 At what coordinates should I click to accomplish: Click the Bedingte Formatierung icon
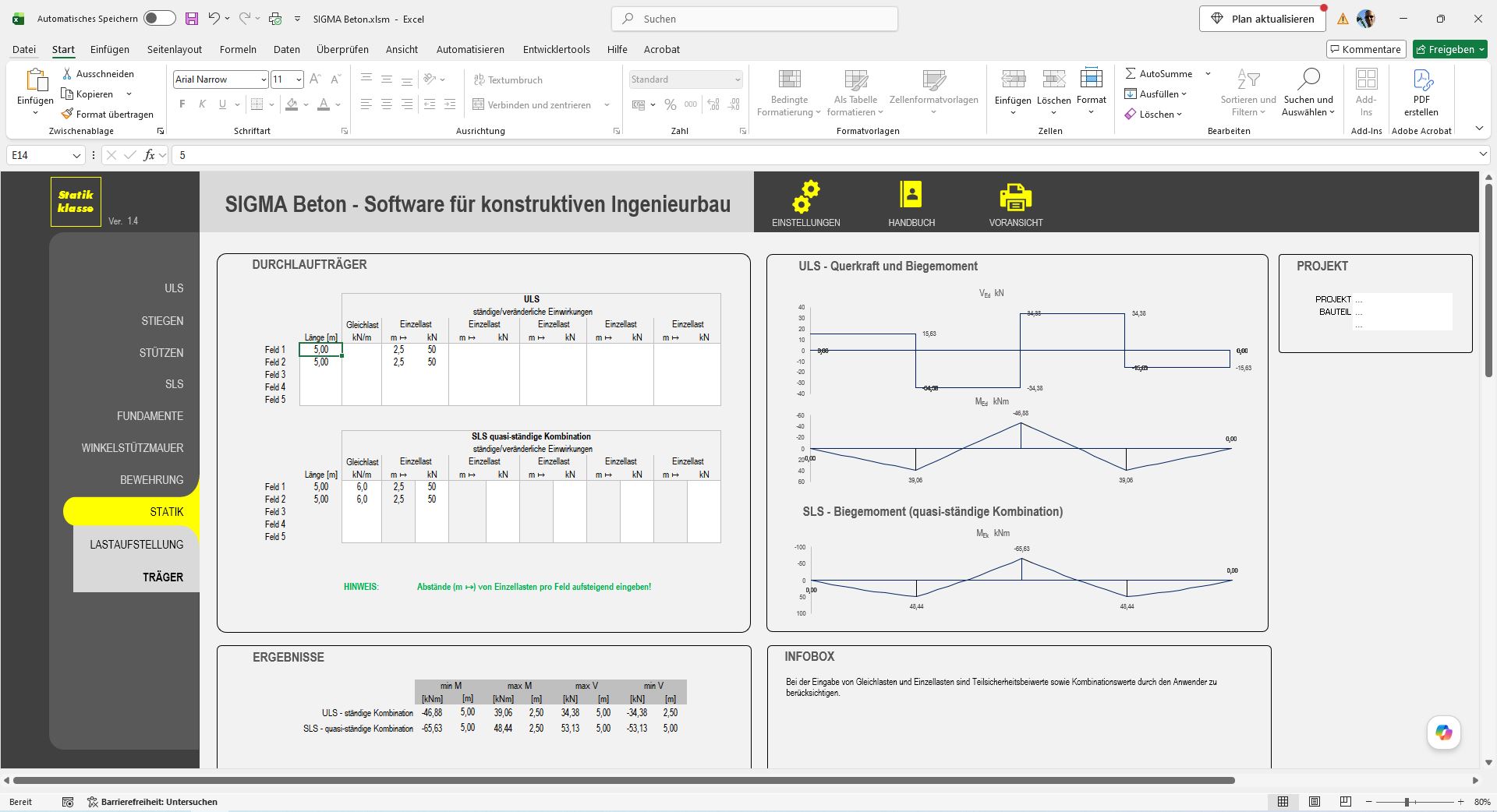[x=789, y=79]
